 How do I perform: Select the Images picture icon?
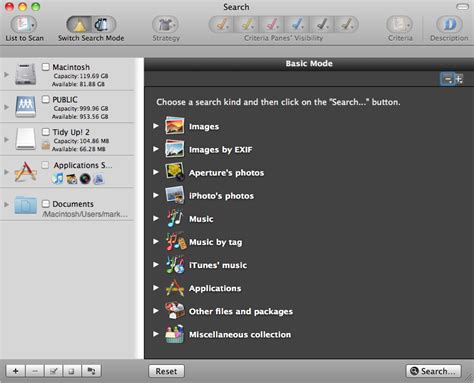click(x=175, y=125)
